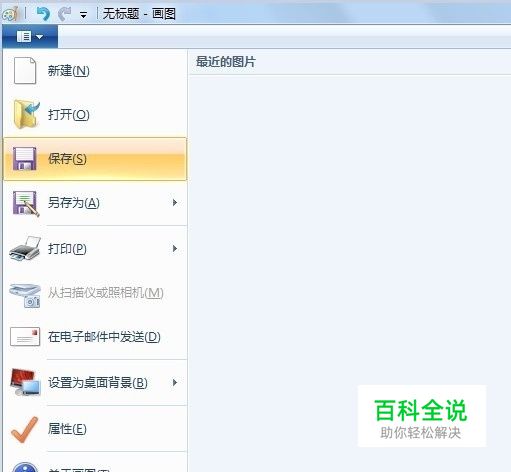Image resolution: width=511 pixels, height=472 pixels.
Task: Choose 打开(O) from the menu
Action: (95, 115)
